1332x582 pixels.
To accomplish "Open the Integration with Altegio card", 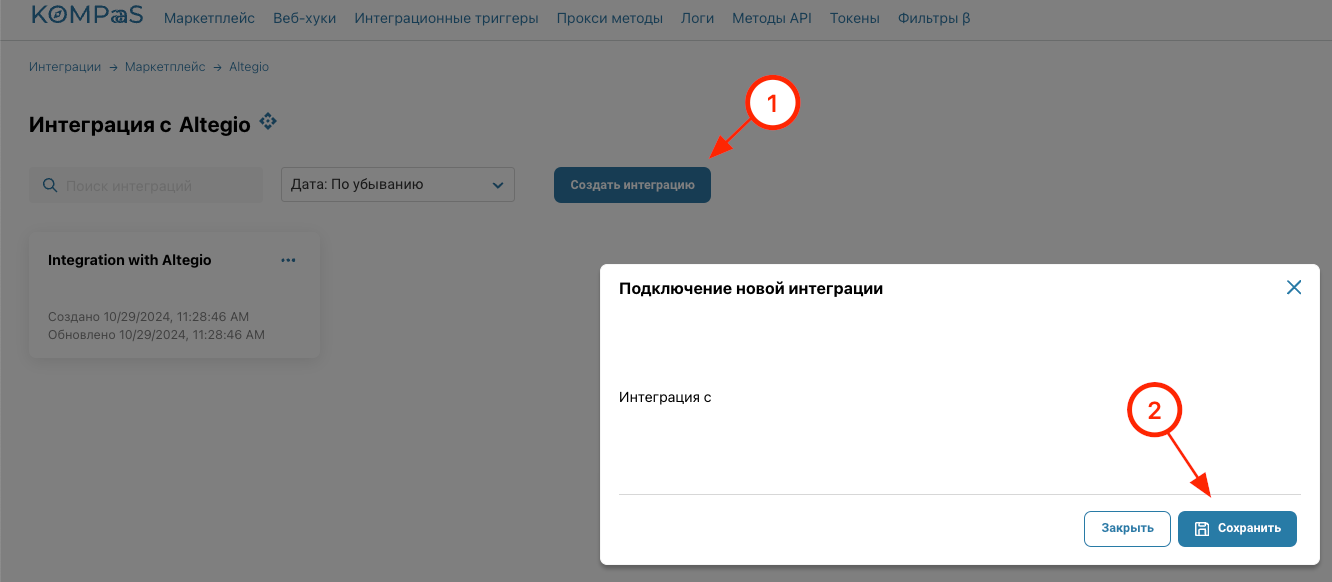I will [174, 295].
